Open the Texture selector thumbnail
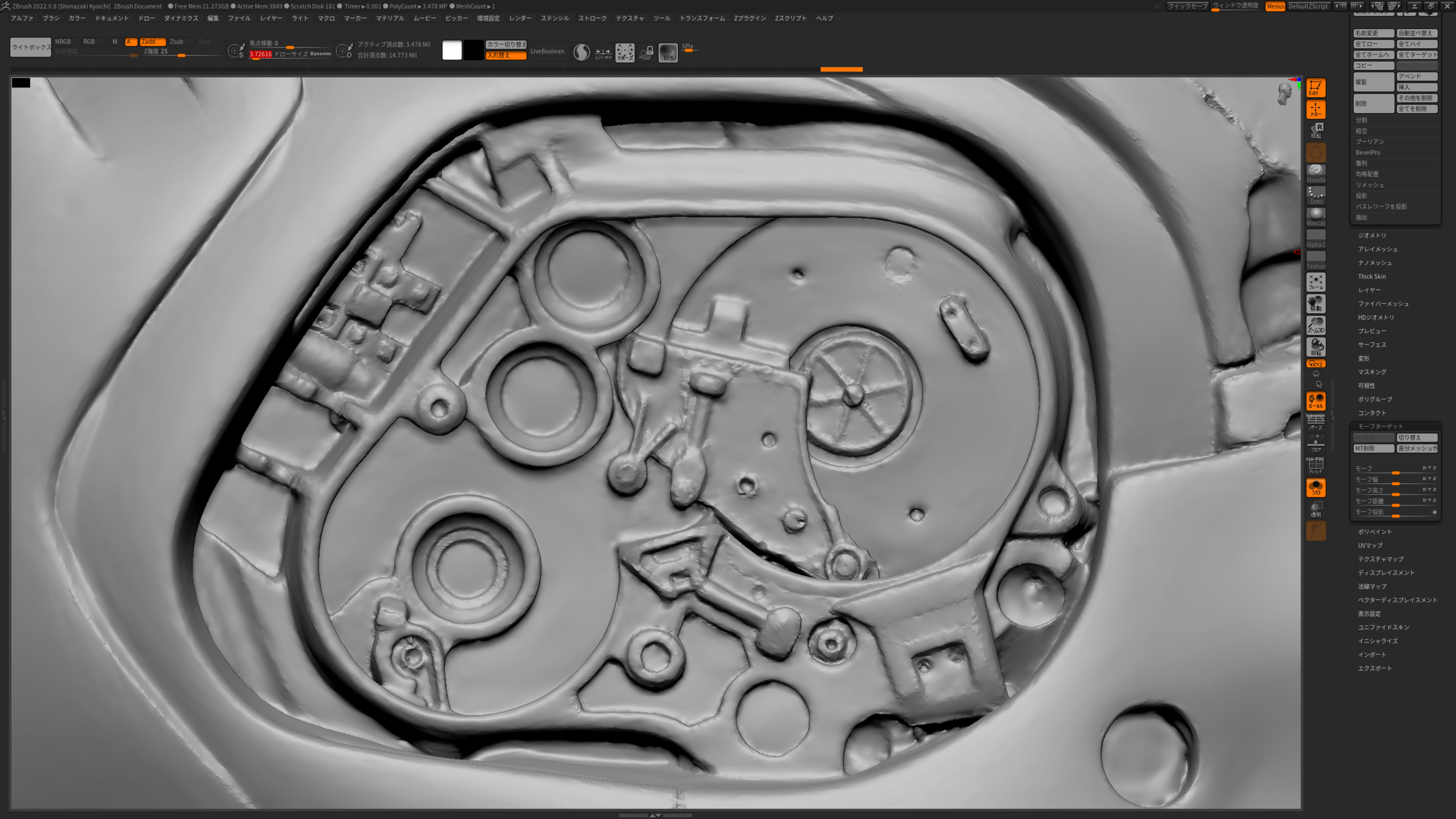This screenshot has height=819, width=1456. [x=1315, y=260]
